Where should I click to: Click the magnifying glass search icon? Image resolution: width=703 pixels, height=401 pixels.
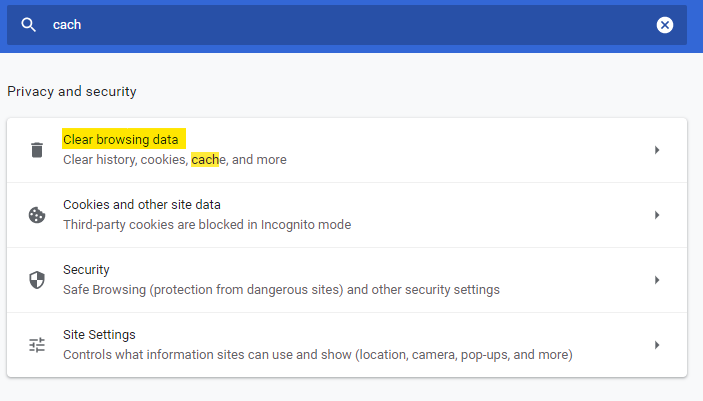(x=29, y=25)
